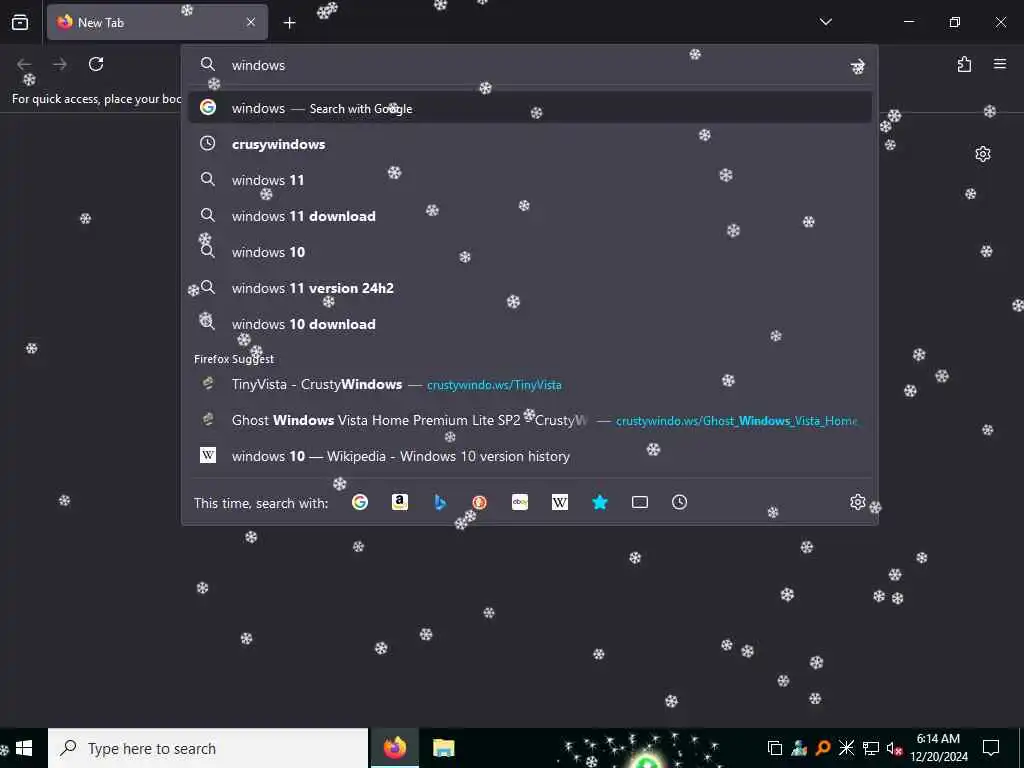Search this time with DuckDuckGo icon
The height and width of the screenshot is (768, 1024).
coord(479,502)
